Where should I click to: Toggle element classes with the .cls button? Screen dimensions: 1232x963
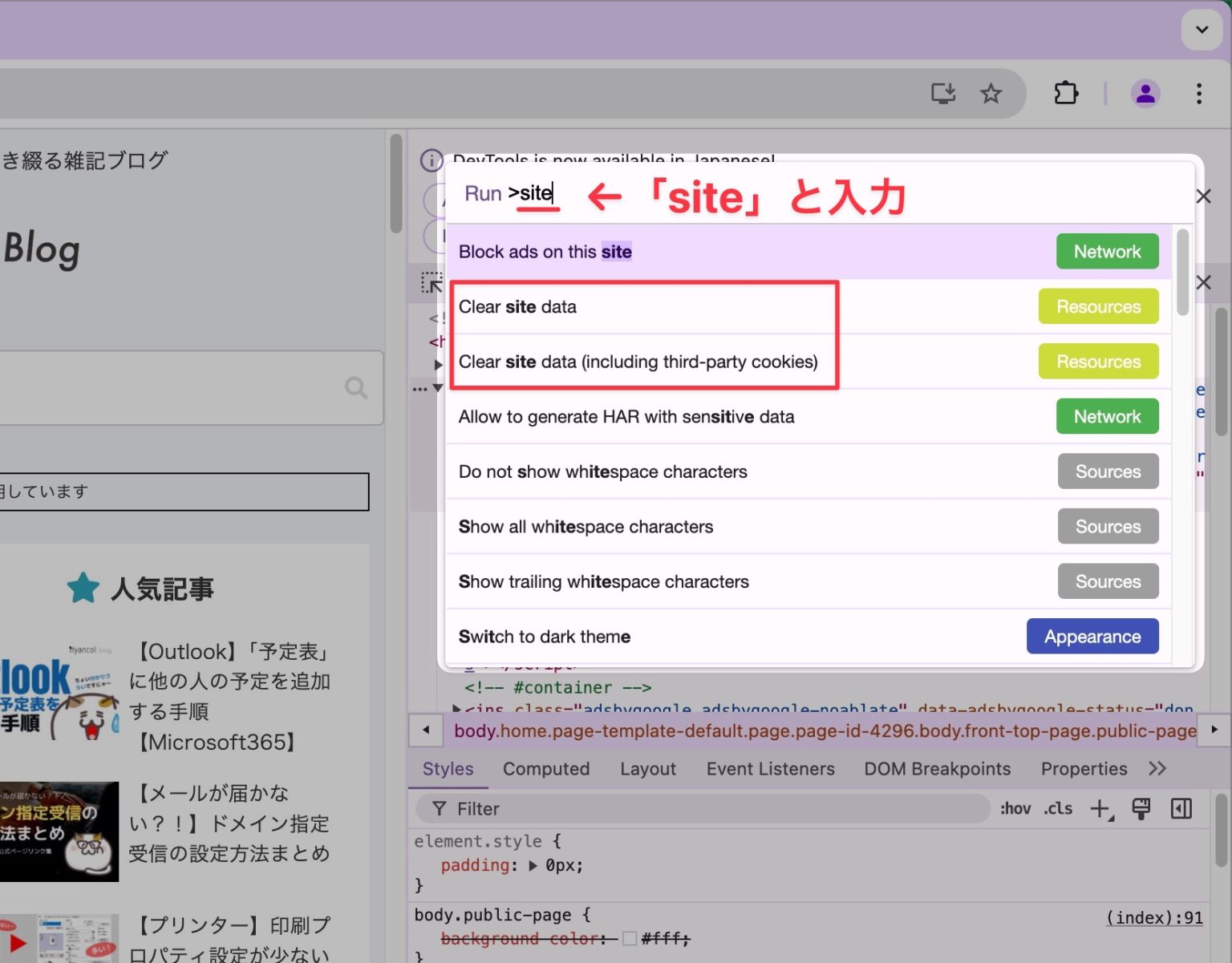coord(1057,809)
